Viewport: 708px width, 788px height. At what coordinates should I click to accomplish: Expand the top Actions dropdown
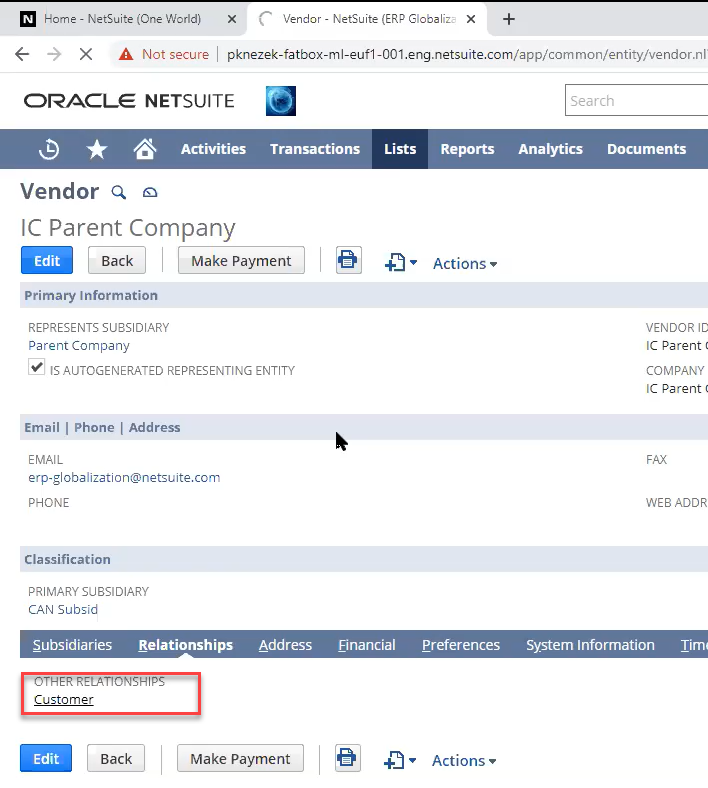(x=465, y=263)
